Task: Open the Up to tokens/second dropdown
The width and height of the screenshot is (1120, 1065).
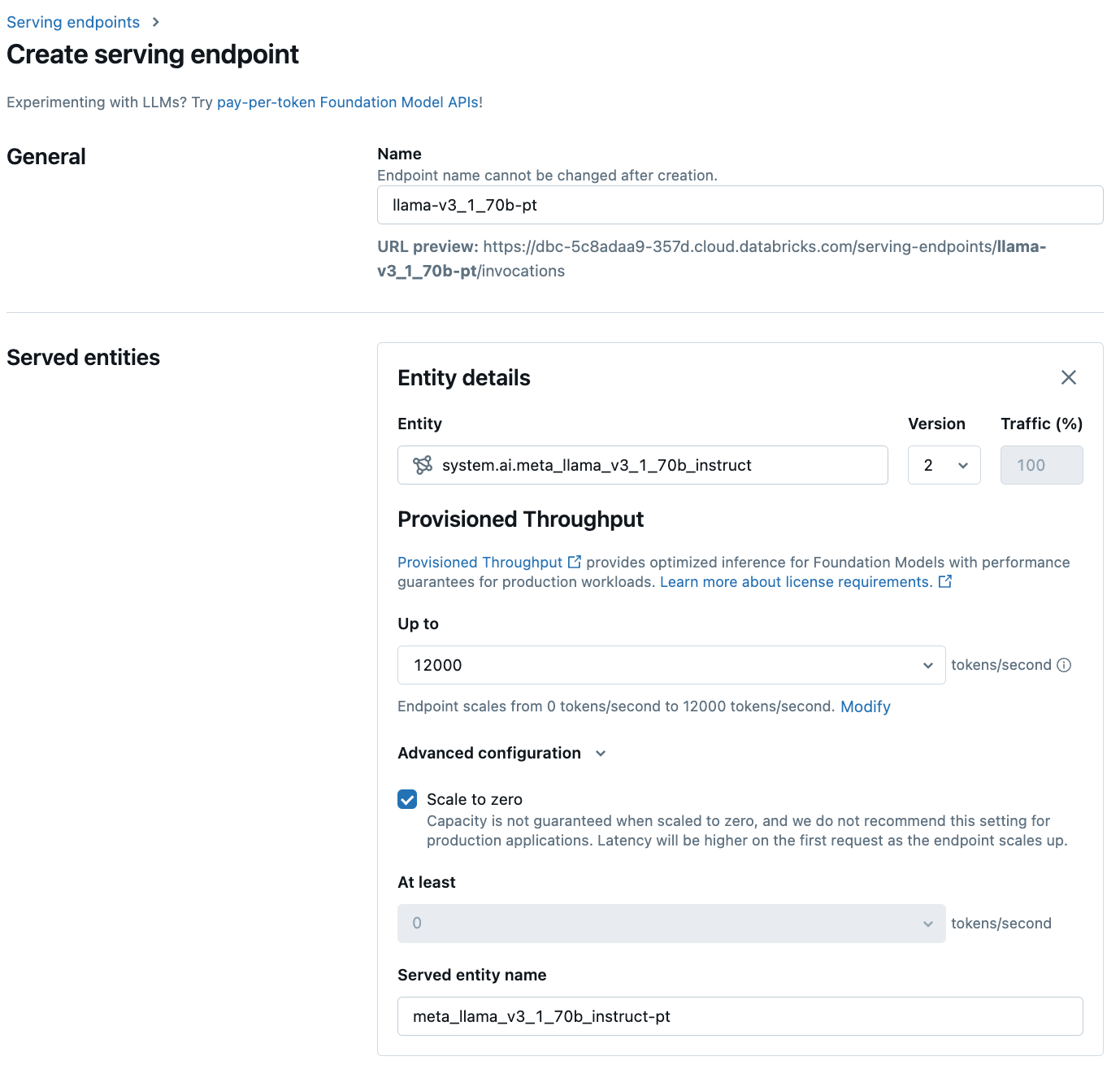Action: click(671, 665)
